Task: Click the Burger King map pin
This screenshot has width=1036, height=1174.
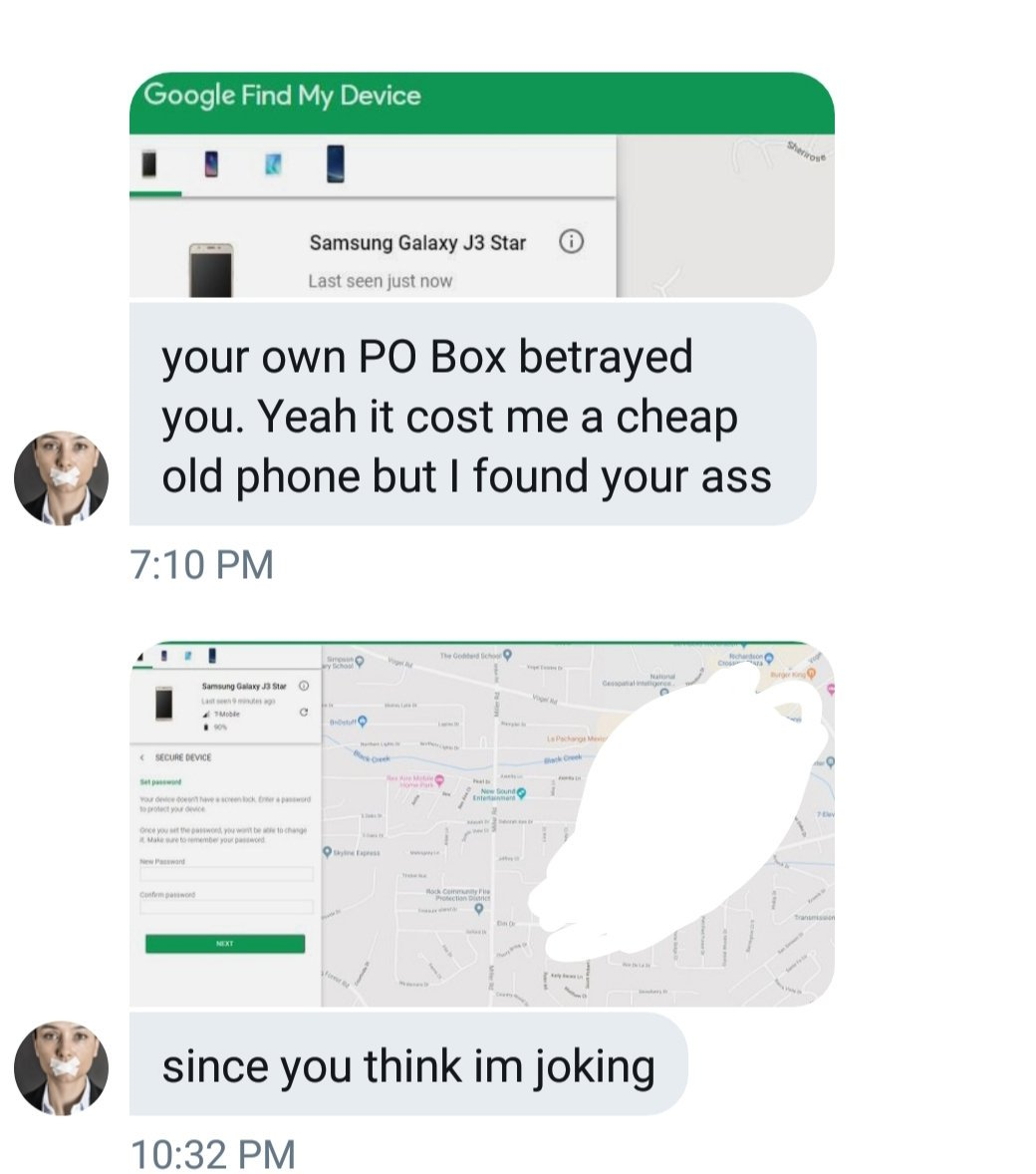Action: [x=811, y=673]
